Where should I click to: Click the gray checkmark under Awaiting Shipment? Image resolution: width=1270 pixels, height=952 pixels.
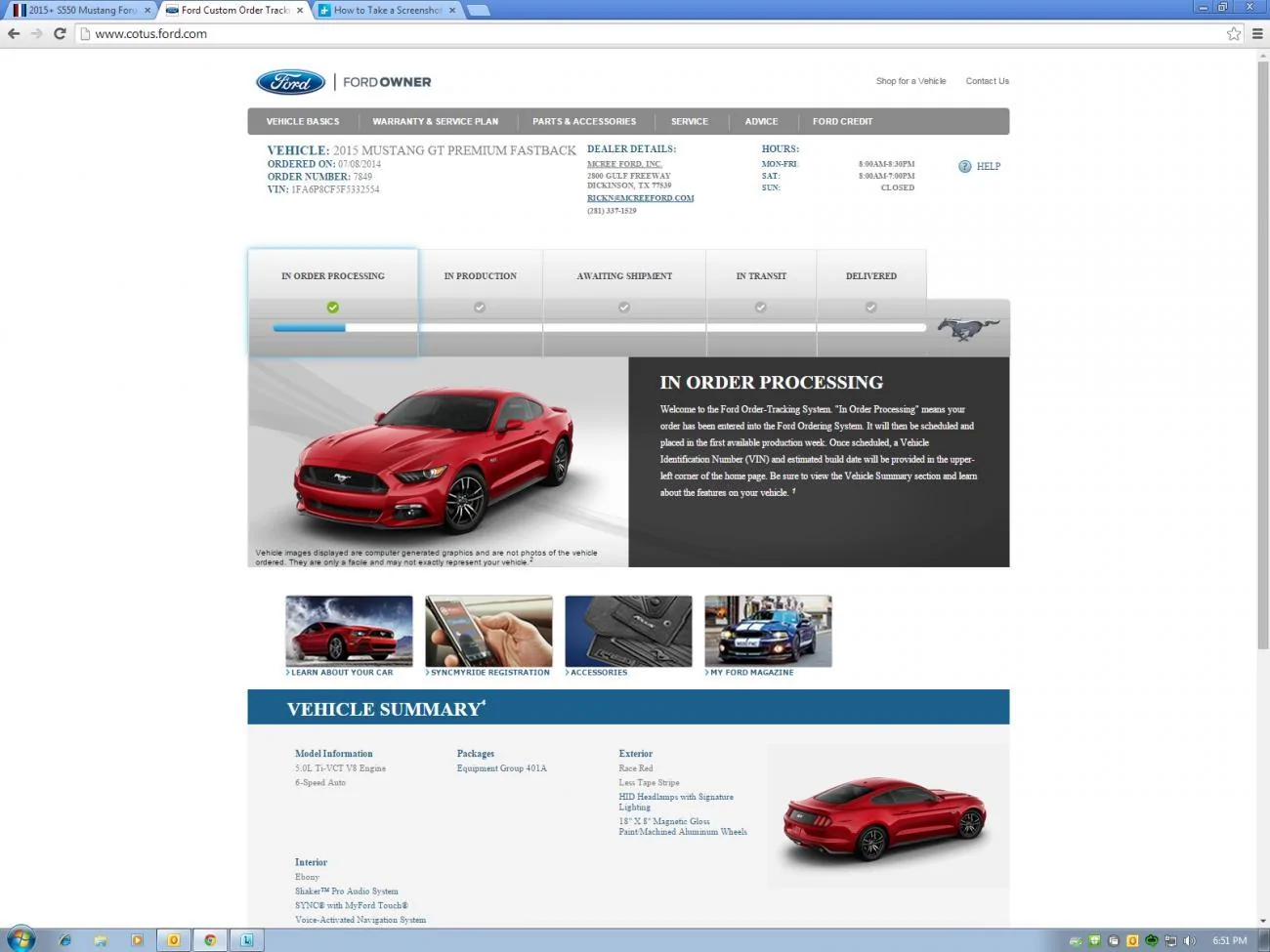(624, 307)
